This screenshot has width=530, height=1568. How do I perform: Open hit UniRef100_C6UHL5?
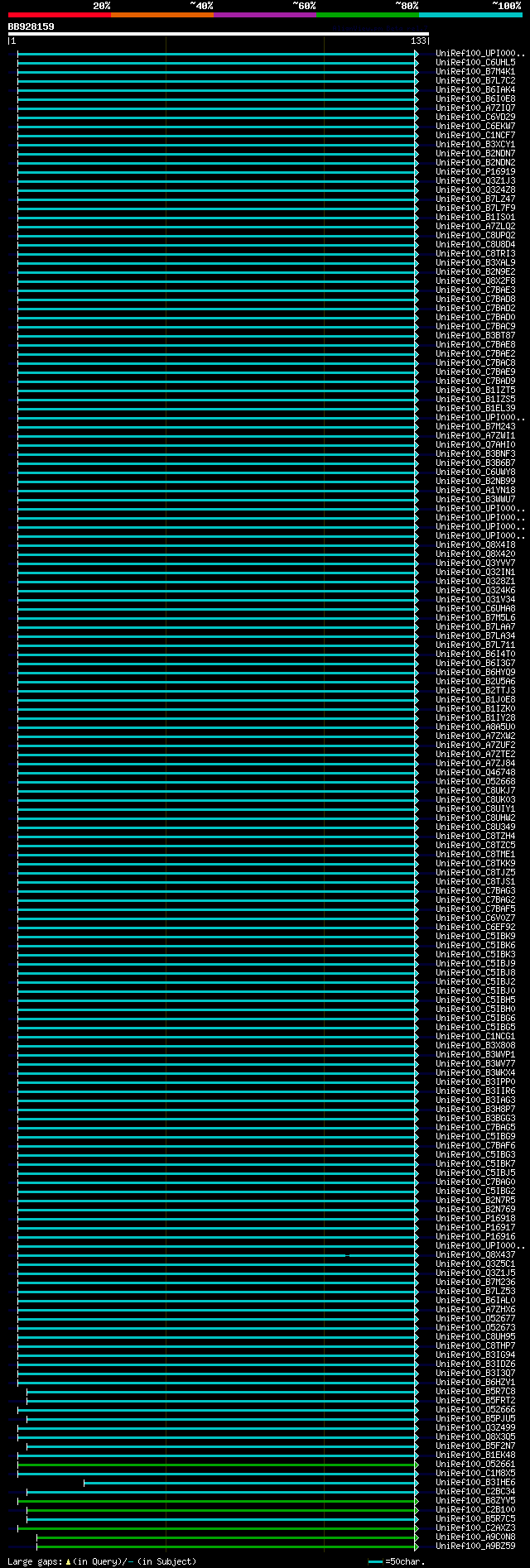476,62
